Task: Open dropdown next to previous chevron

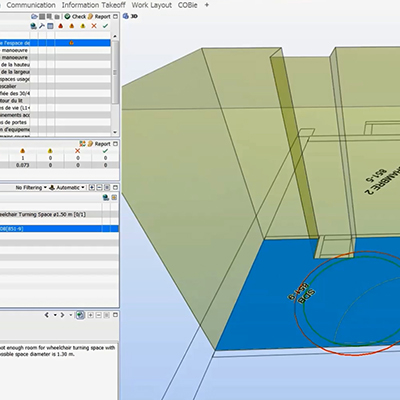Action: coord(55,315)
